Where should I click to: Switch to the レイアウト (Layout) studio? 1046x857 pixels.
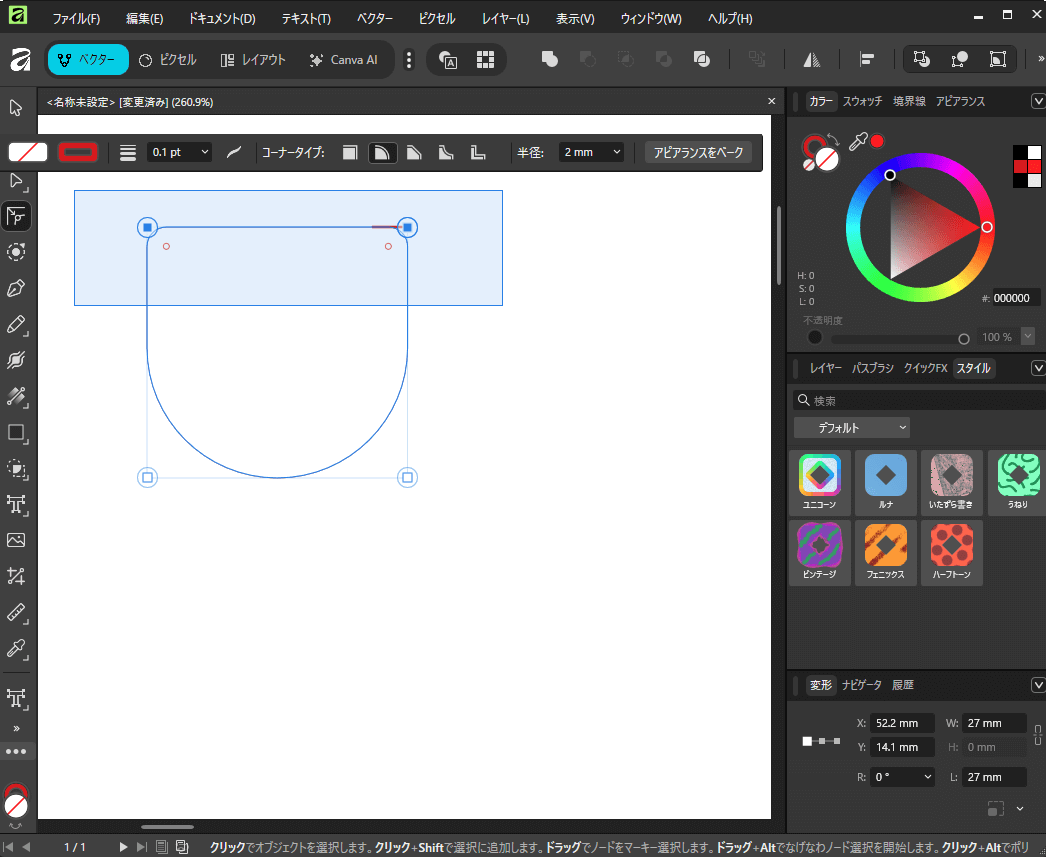(x=253, y=60)
